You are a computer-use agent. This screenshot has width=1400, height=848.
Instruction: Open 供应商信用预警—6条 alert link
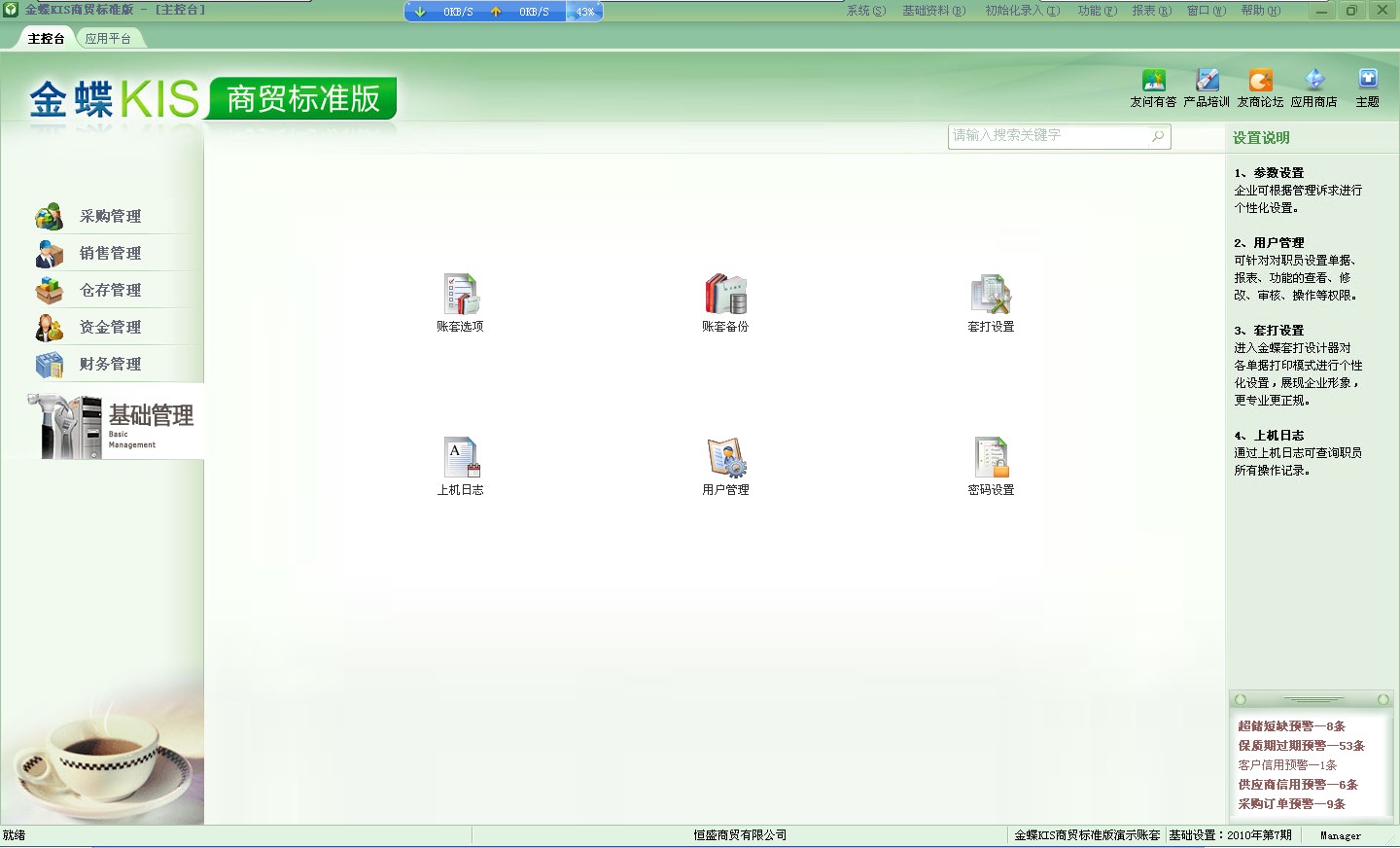[x=1298, y=785]
